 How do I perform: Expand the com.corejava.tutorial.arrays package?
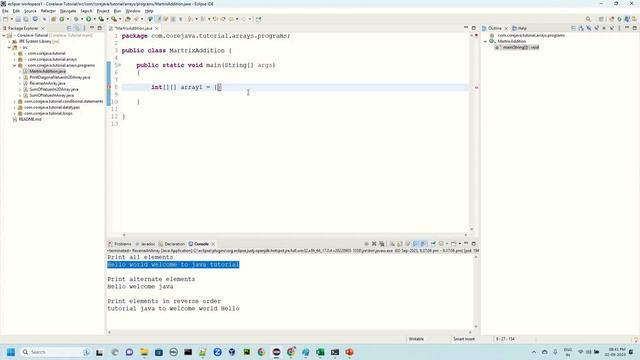coord(15,59)
